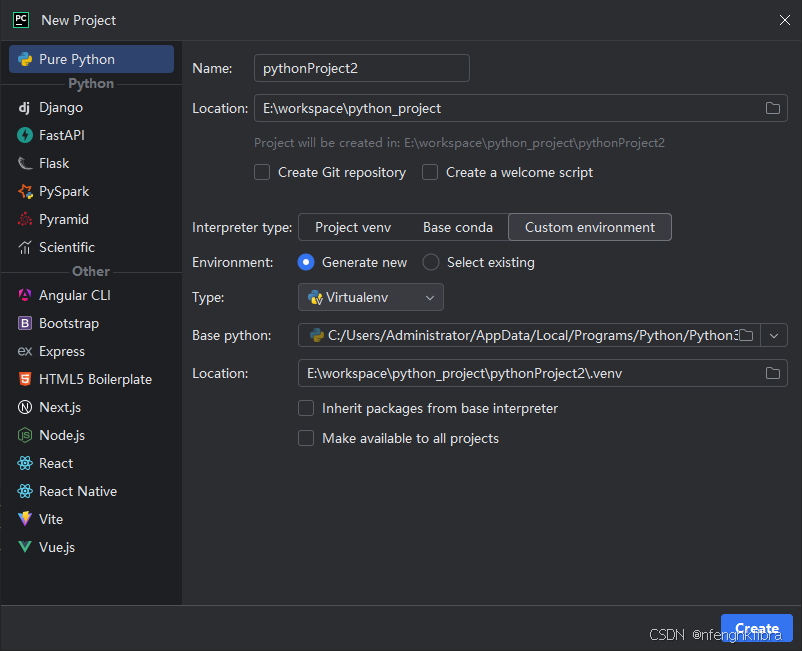
Task: Choose the Node.js project icon
Action: (25, 435)
